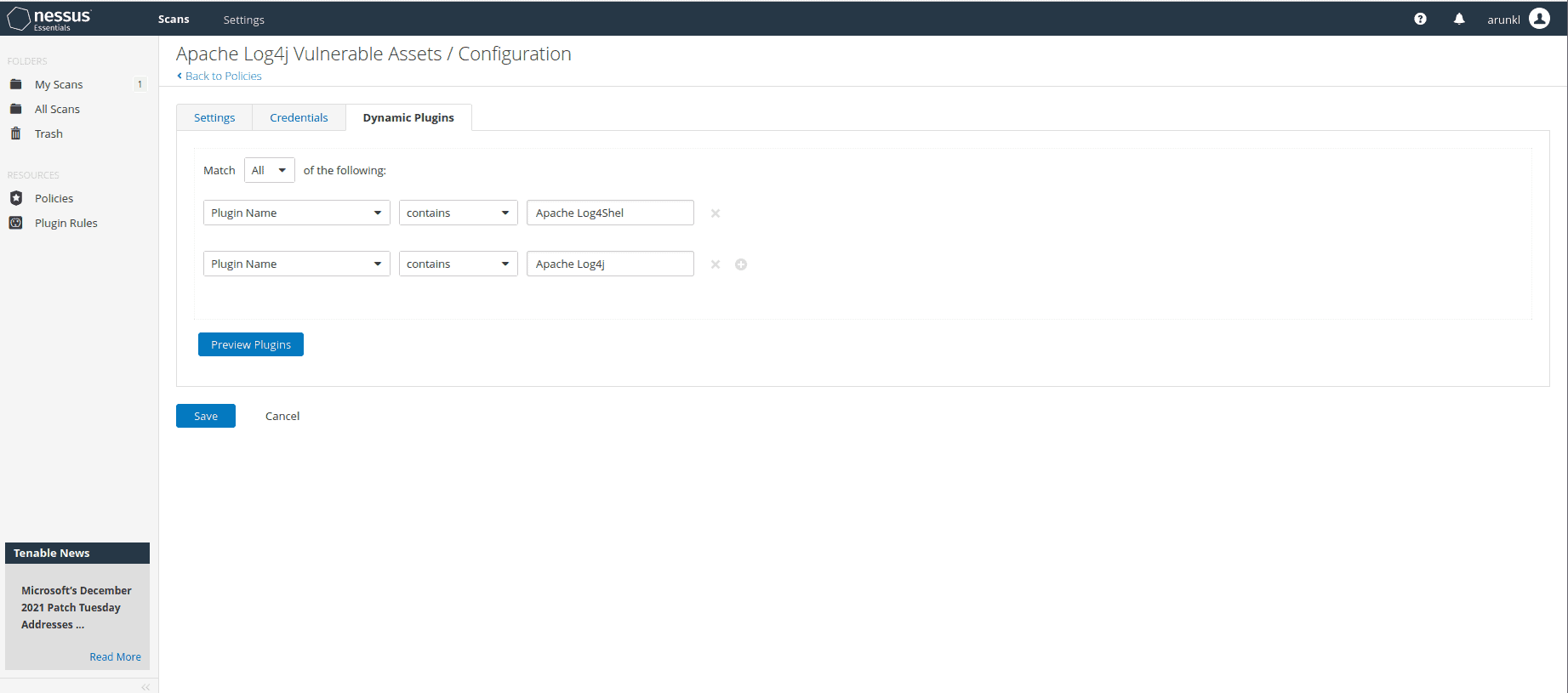Click the Policies shield icon
This screenshot has height=693, width=1568.
click(x=15, y=198)
